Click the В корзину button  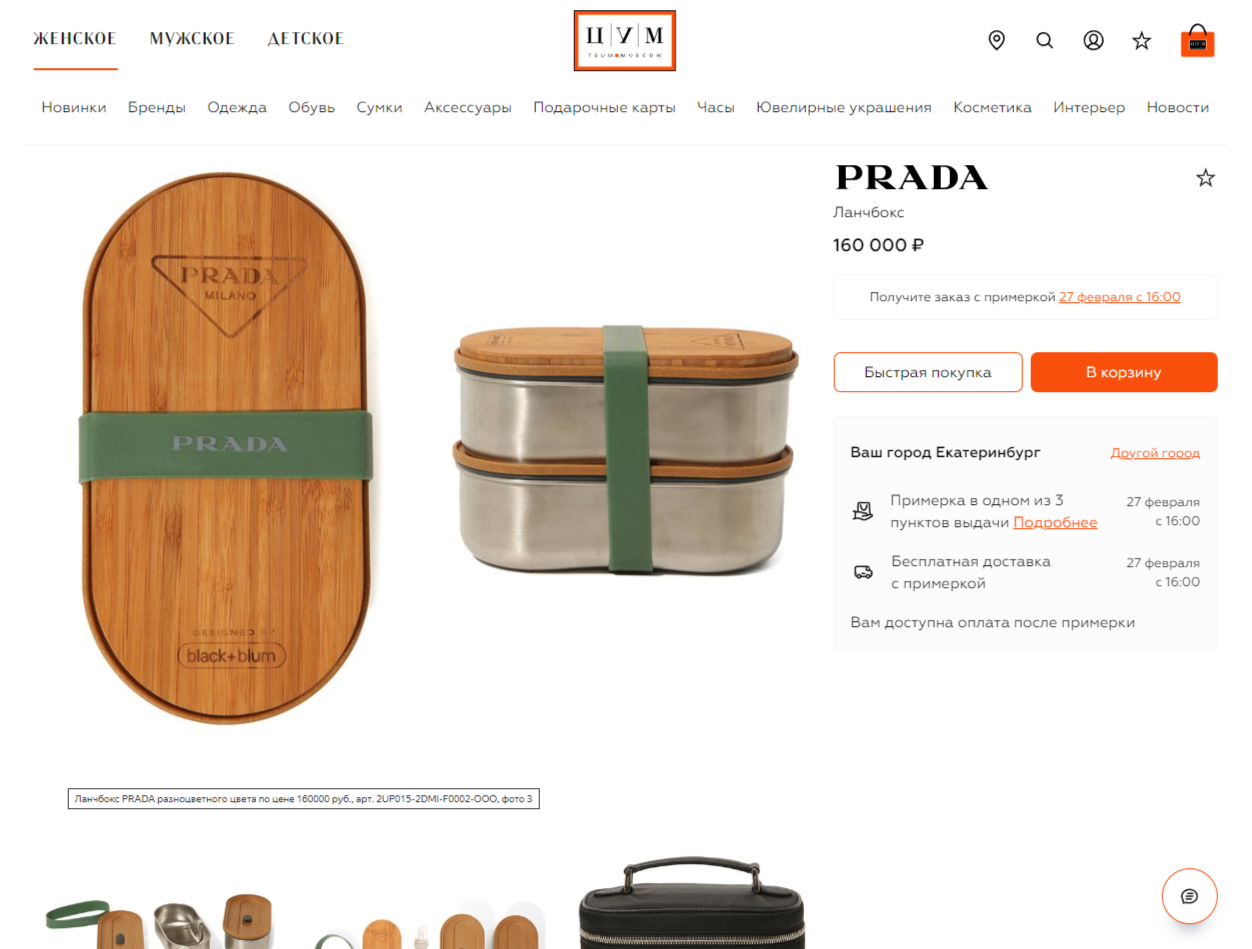(1124, 372)
